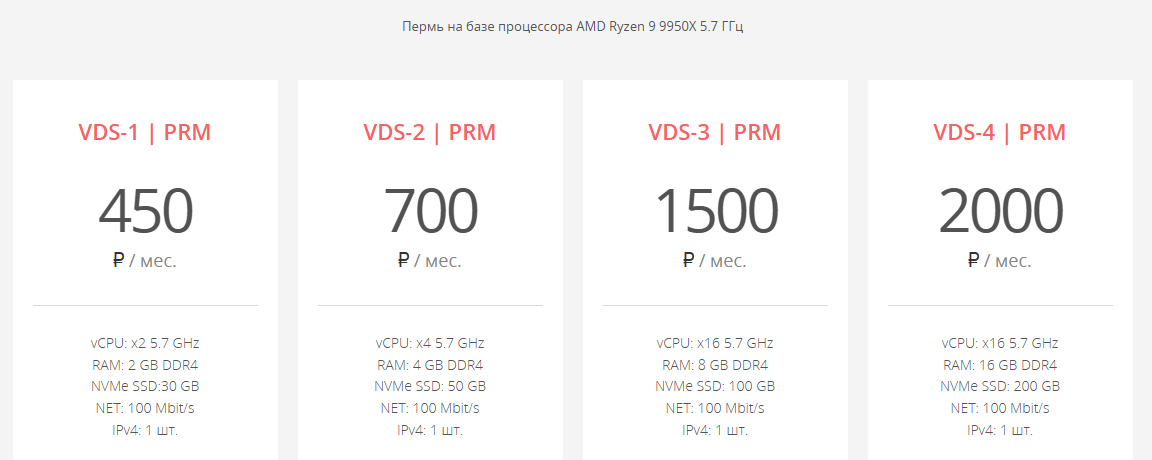Click the NVMe SSD 30 GB line
This screenshot has width=1152, height=460.
click(145, 386)
